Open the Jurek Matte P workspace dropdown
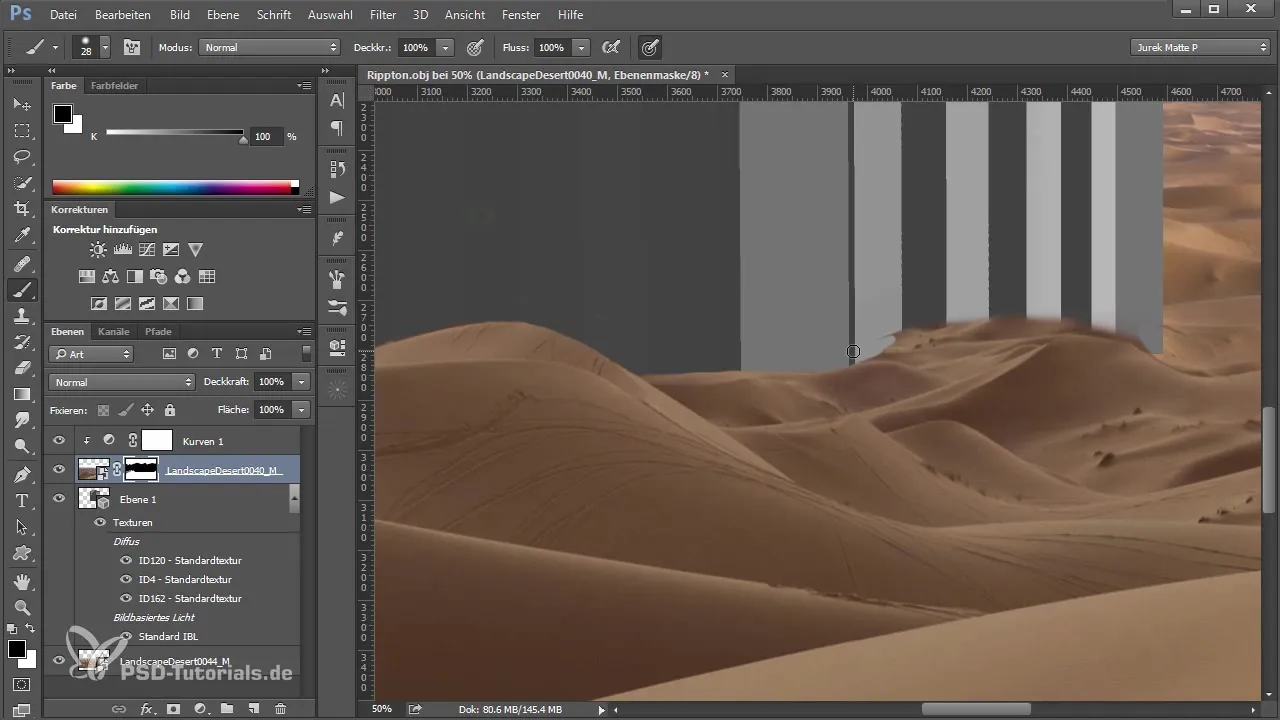The width and height of the screenshot is (1280, 720). click(1200, 47)
